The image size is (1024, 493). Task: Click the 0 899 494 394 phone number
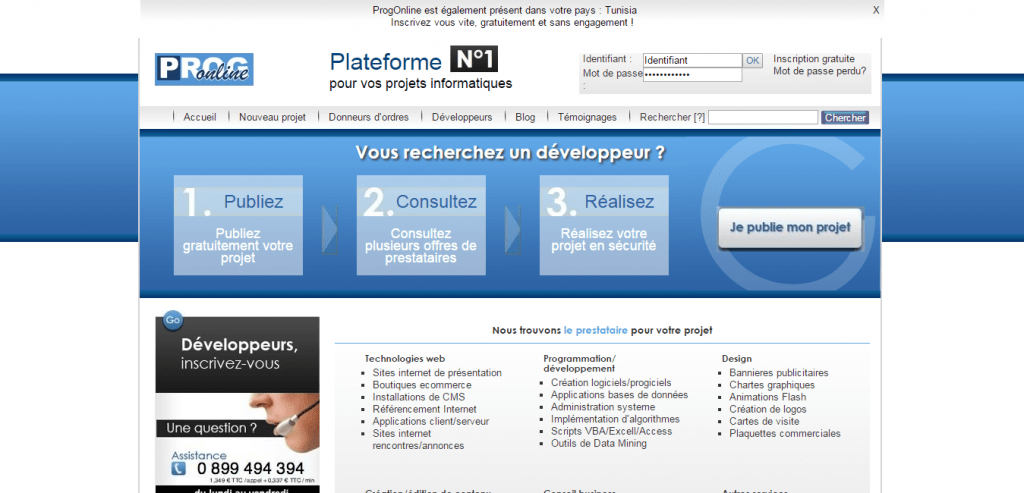point(250,469)
